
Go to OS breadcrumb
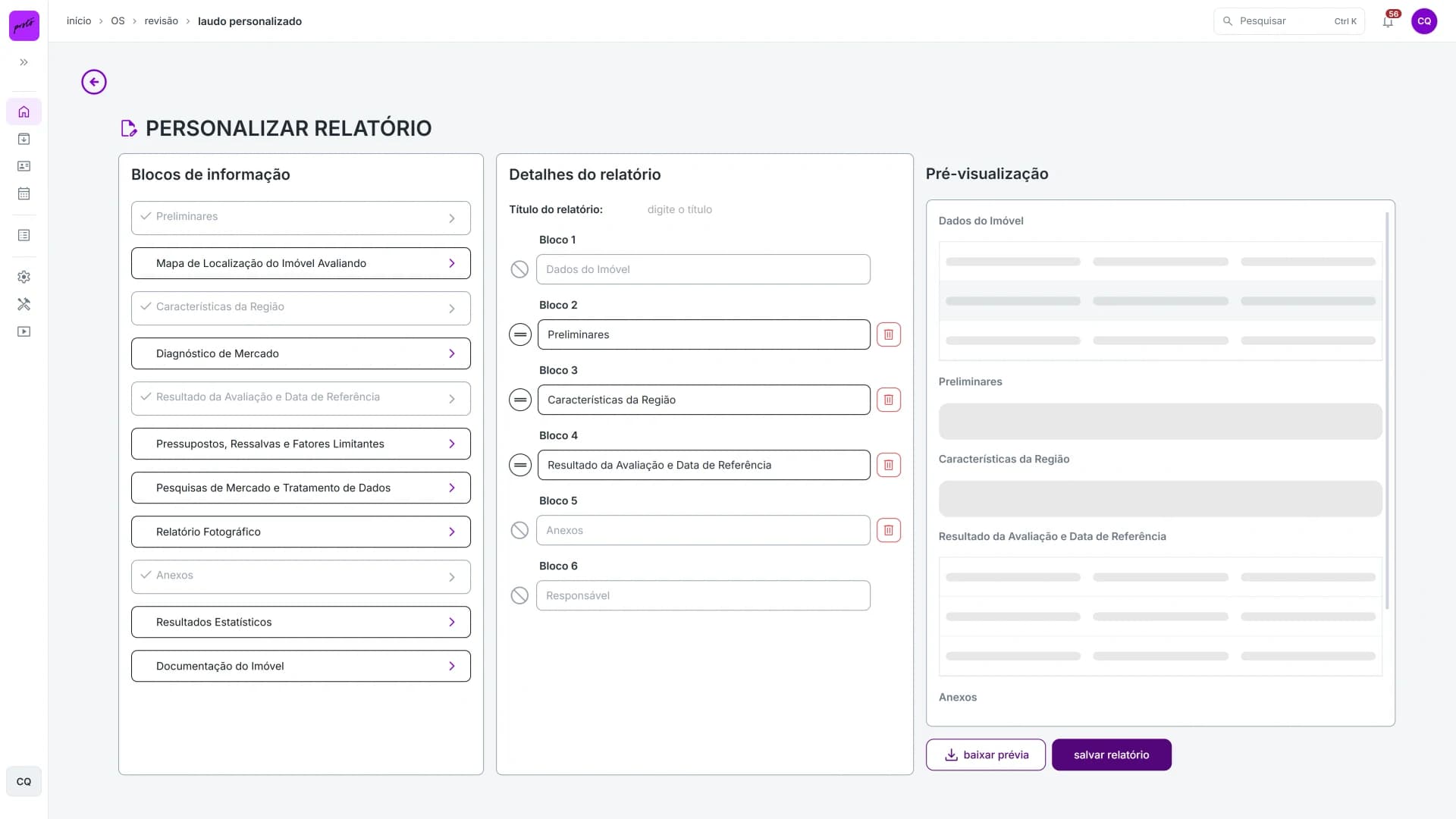click(118, 21)
